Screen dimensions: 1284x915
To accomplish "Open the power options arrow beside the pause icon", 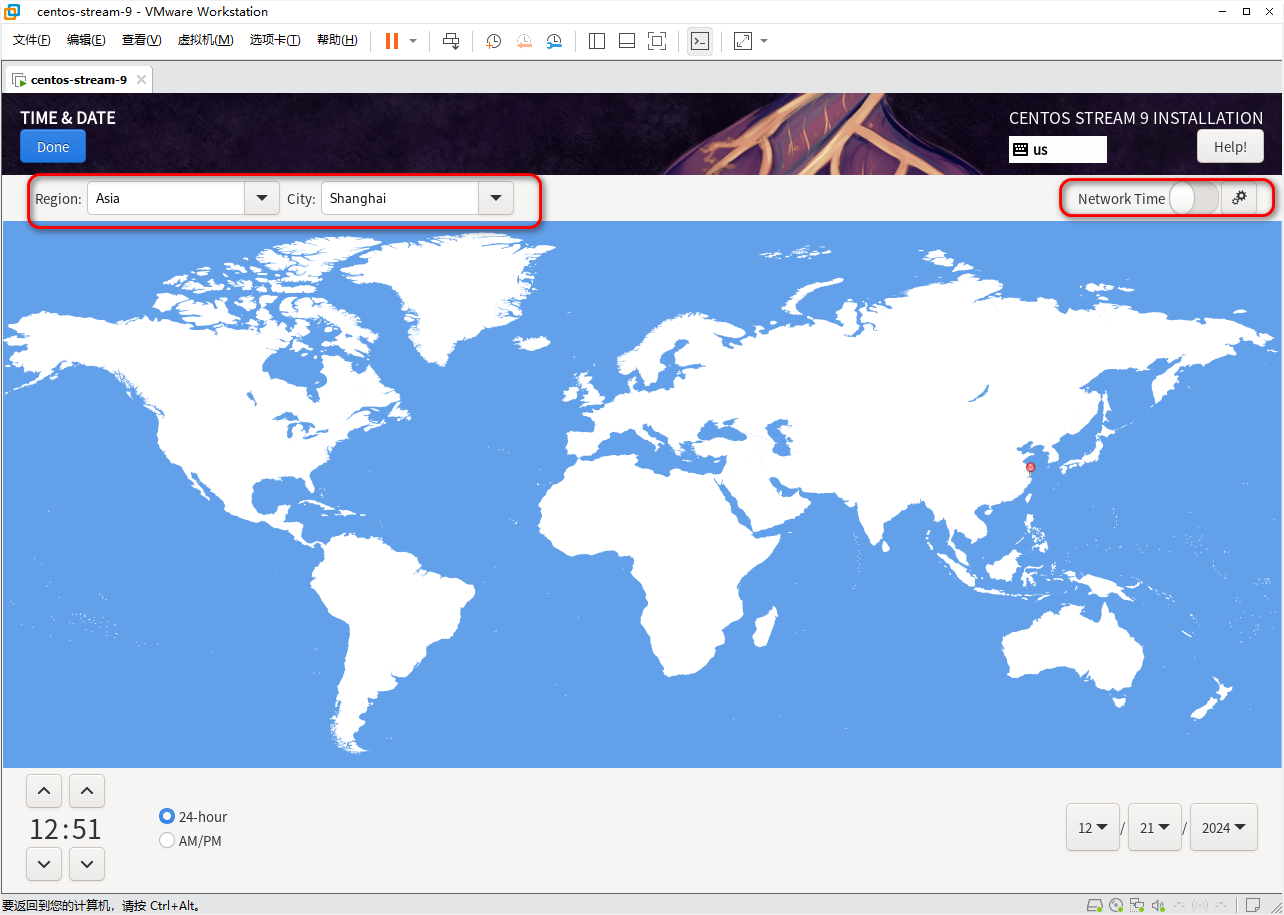I will pos(413,41).
